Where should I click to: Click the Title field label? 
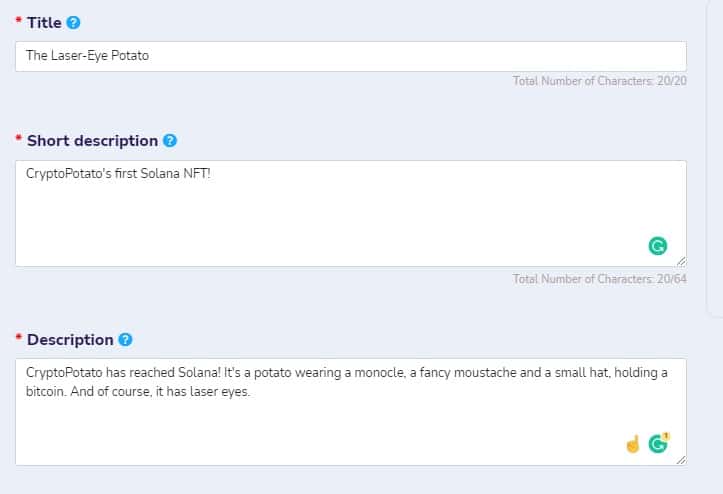click(x=44, y=23)
